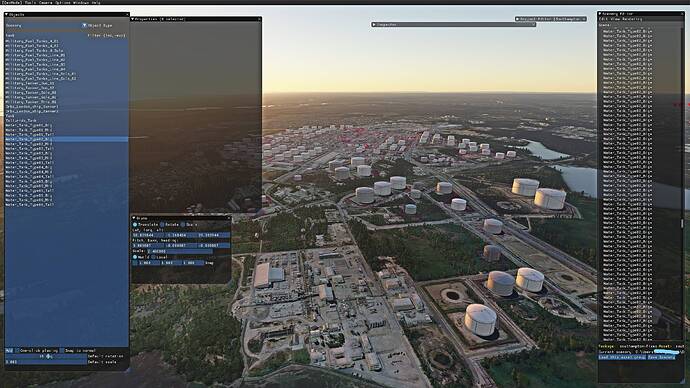690x388 pixels.
Task: Close the Properties window
Action: coord(259,19)
